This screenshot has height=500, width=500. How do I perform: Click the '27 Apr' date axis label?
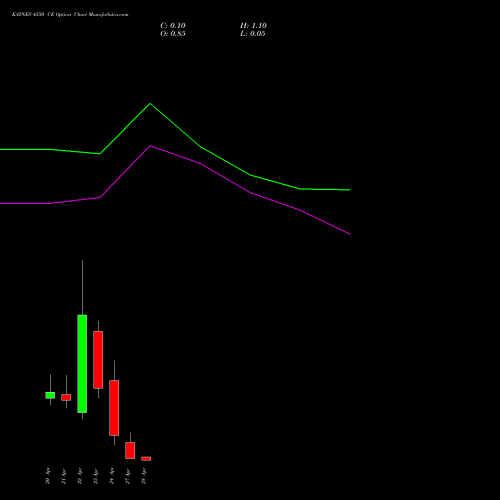tap(128, 476)
